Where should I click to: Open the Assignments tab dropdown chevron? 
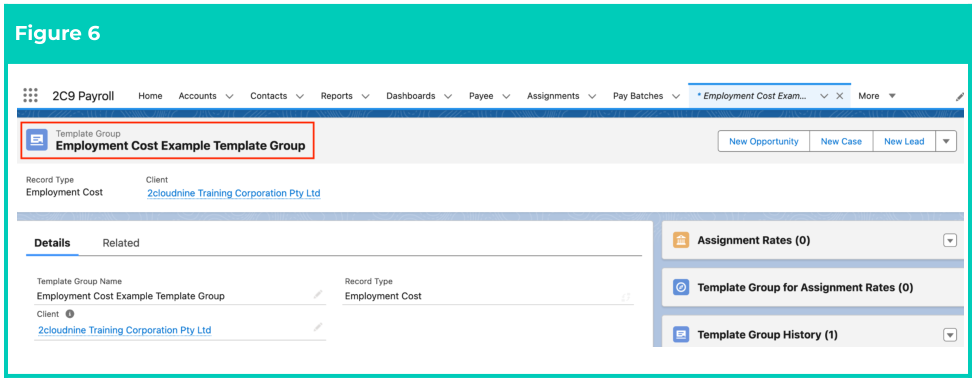coord(592,96)
